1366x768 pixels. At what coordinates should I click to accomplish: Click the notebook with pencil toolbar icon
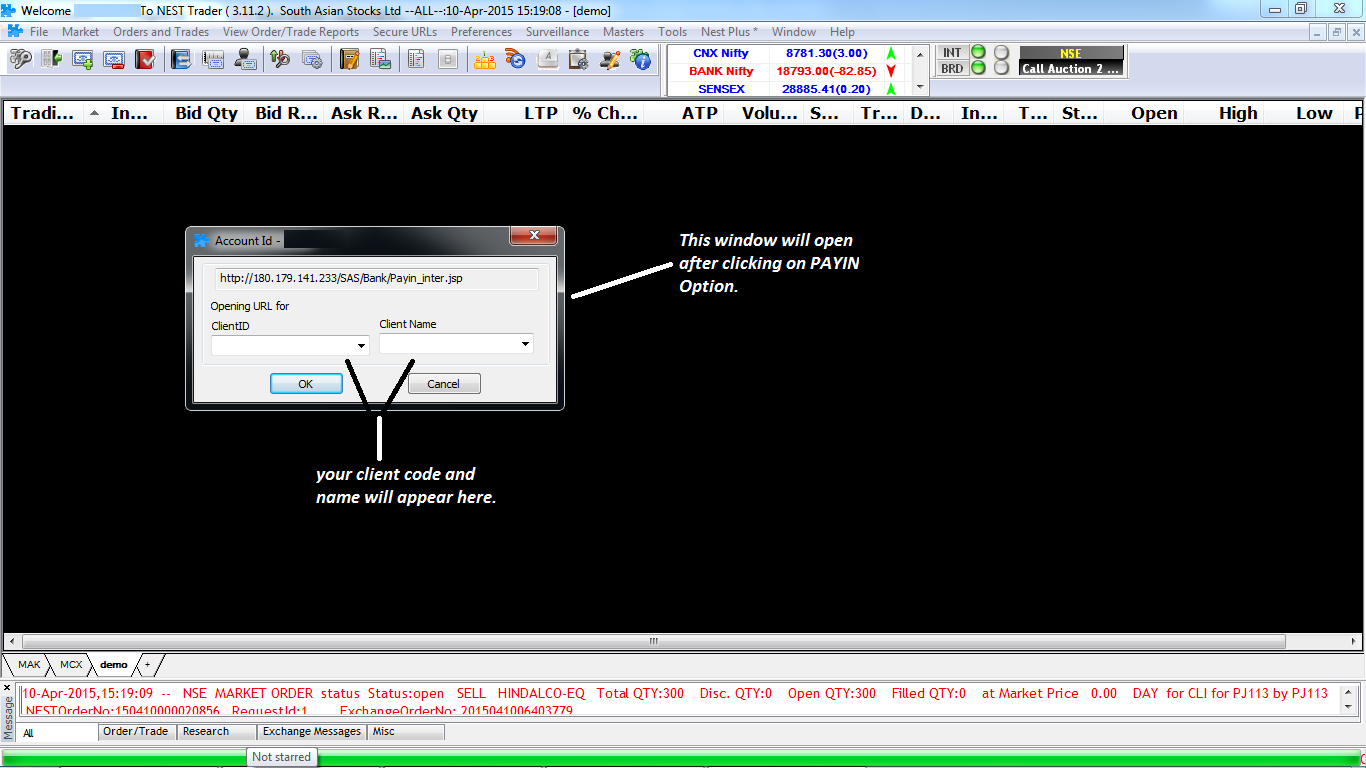(349, 60)
